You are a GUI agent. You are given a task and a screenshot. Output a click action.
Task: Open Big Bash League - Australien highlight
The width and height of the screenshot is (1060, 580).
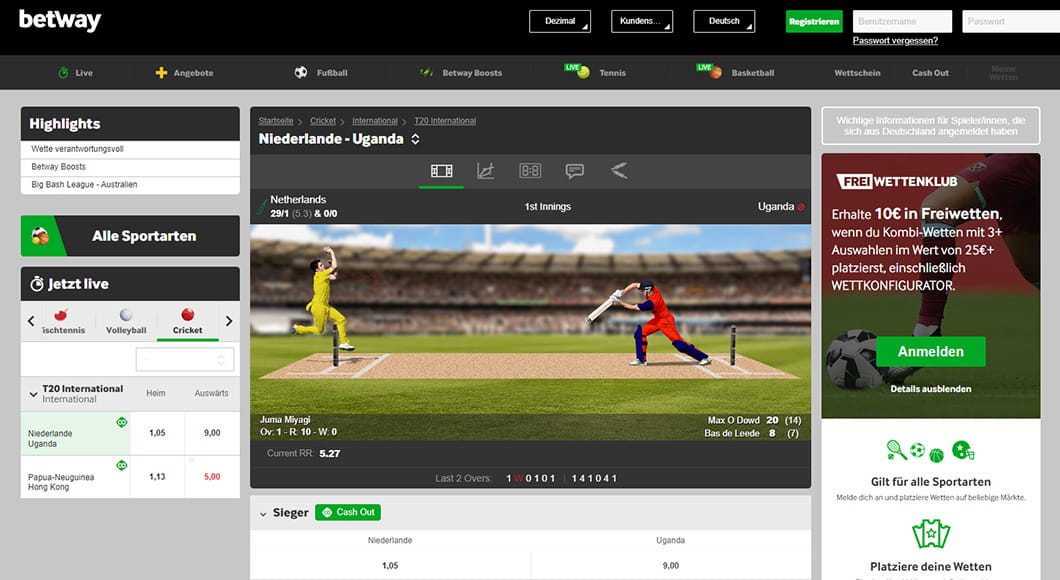[130, 185]
